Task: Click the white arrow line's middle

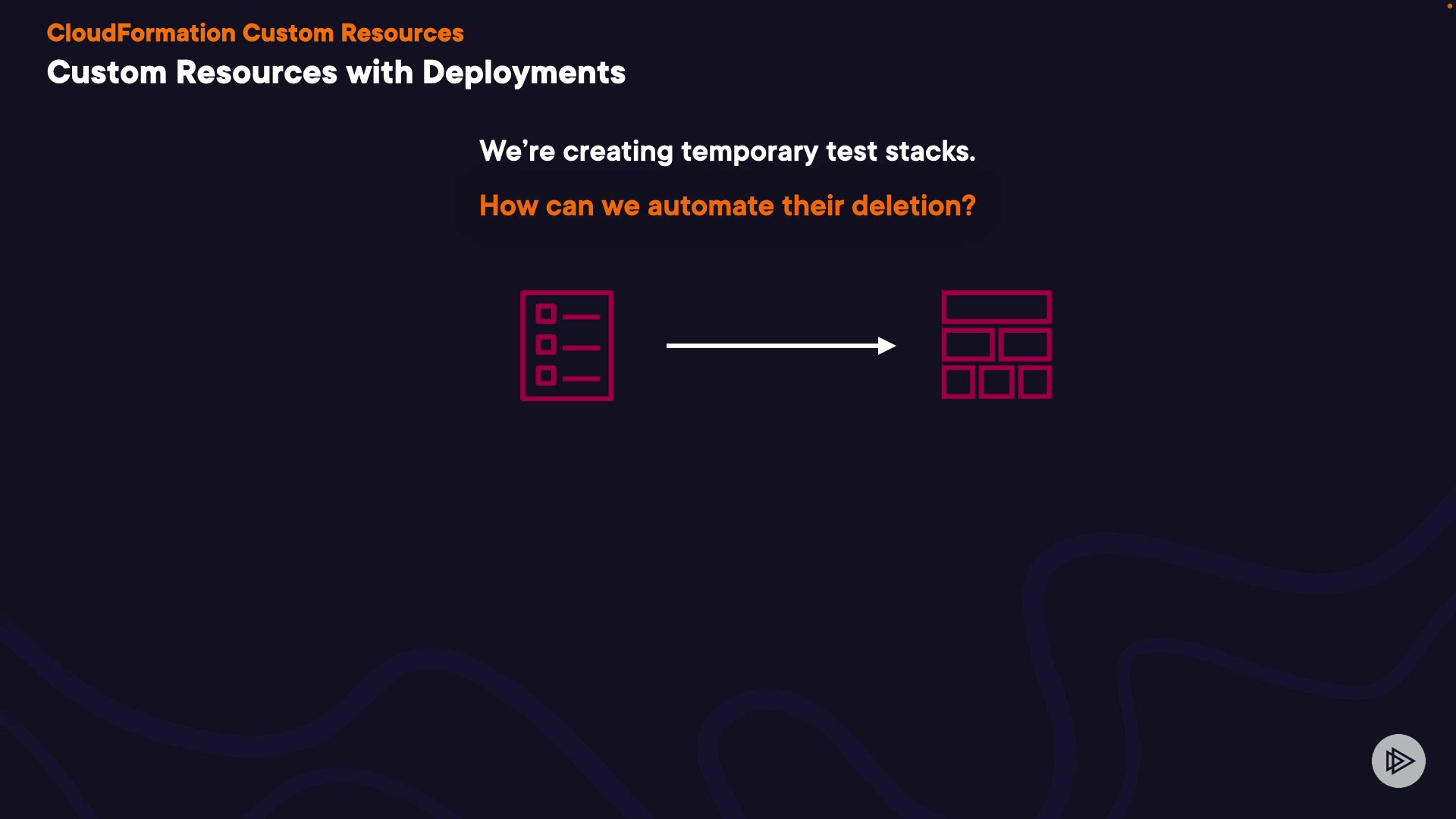Action: [x=773, y=346]
